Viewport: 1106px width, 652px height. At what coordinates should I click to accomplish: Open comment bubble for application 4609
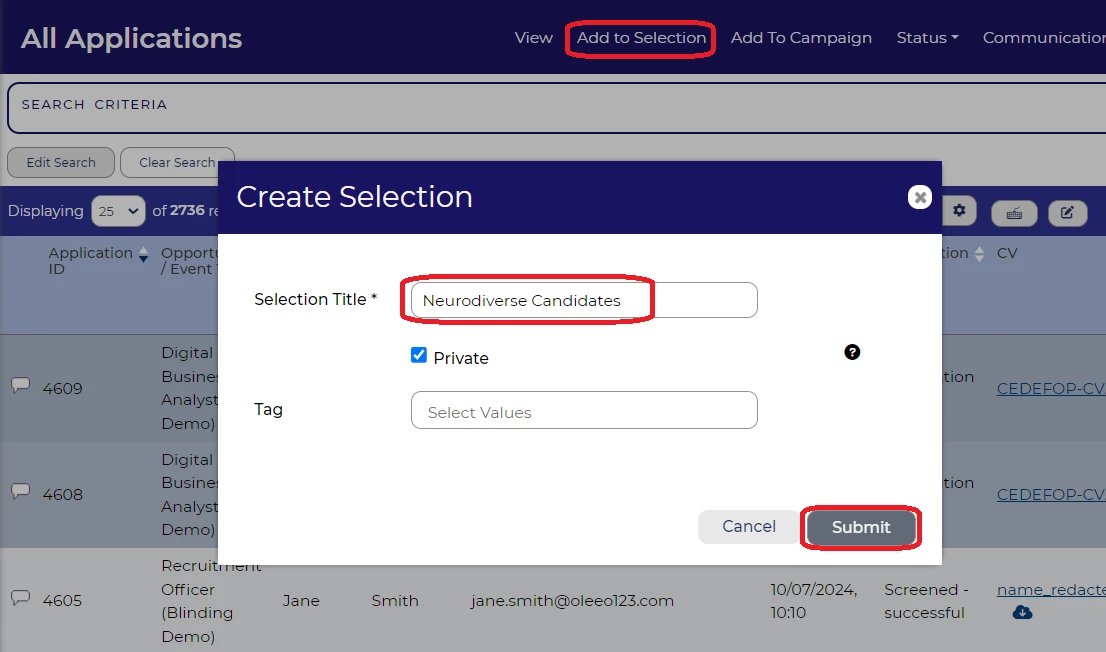coord(20,387)
